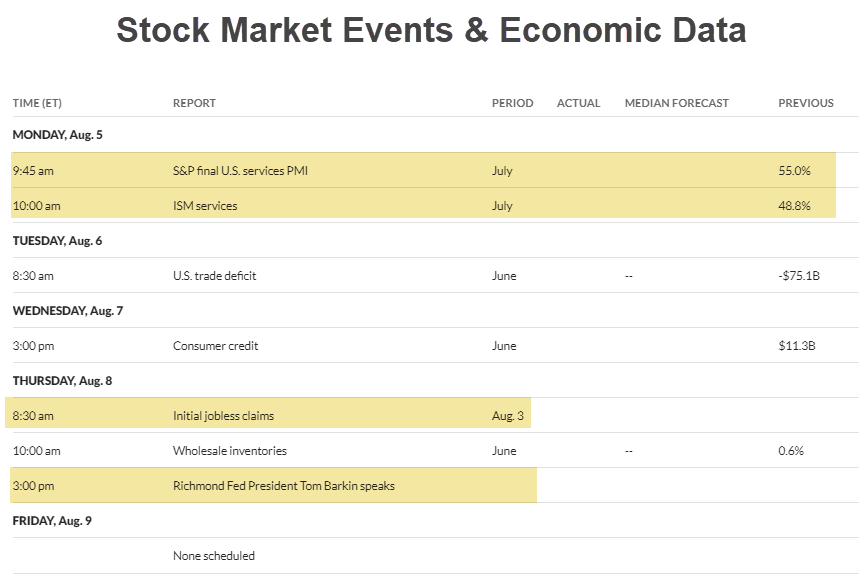Select the PREVIOUS column header
864x578 pixels.
pyautogui.click(x=805, y=102)
